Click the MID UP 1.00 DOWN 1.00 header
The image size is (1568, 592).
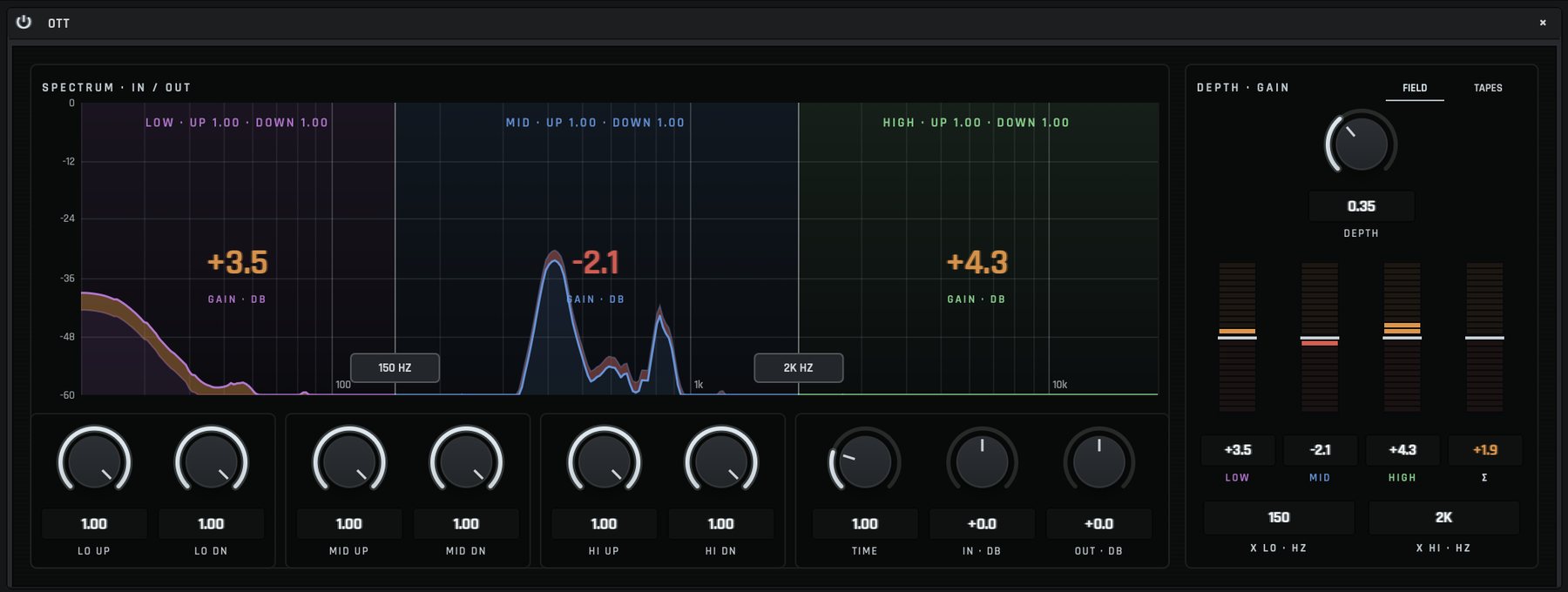[x=596, y=123]
